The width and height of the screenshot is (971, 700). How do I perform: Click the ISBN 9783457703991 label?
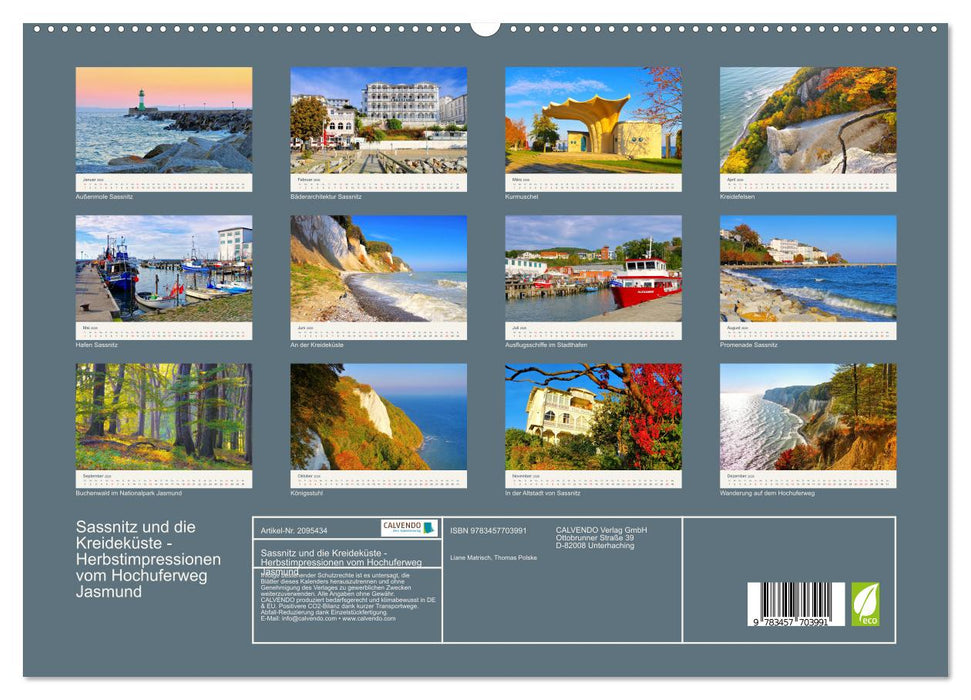click(487, 529)
